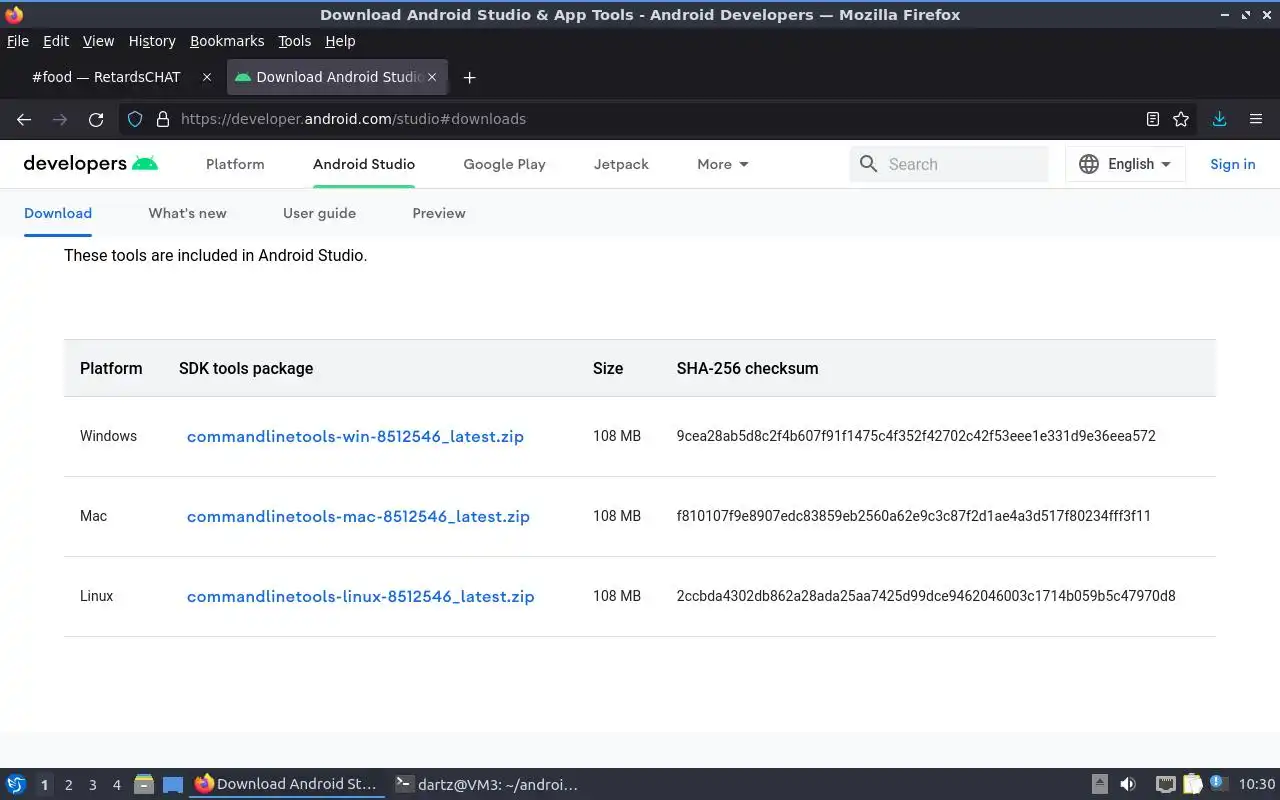This screenshot has width=1280, height=800.
Task: Reload the current page
Action: coord(96,119)
